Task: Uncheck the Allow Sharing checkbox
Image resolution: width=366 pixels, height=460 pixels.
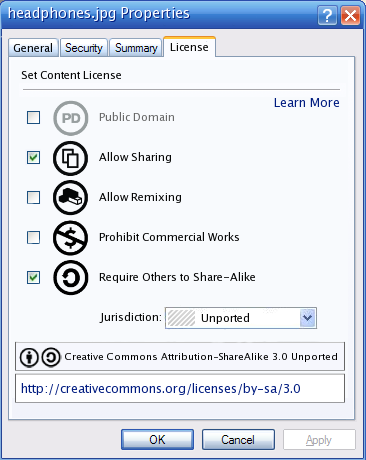Action: [x=33, y=157]
